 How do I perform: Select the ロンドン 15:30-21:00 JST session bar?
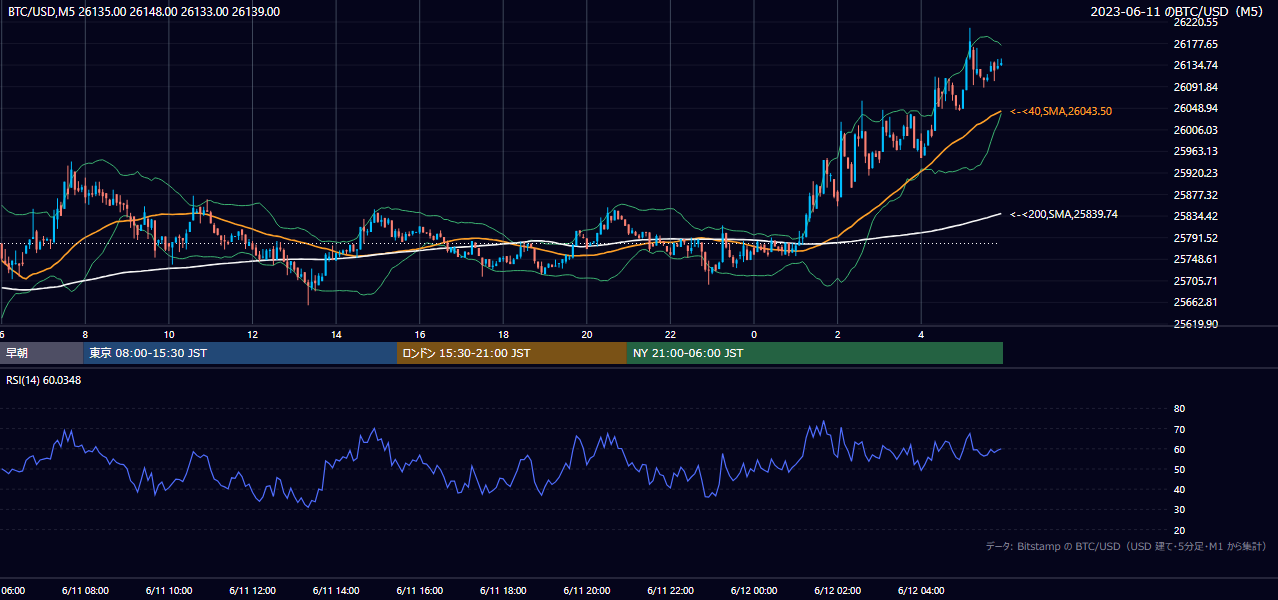(512, 353)
